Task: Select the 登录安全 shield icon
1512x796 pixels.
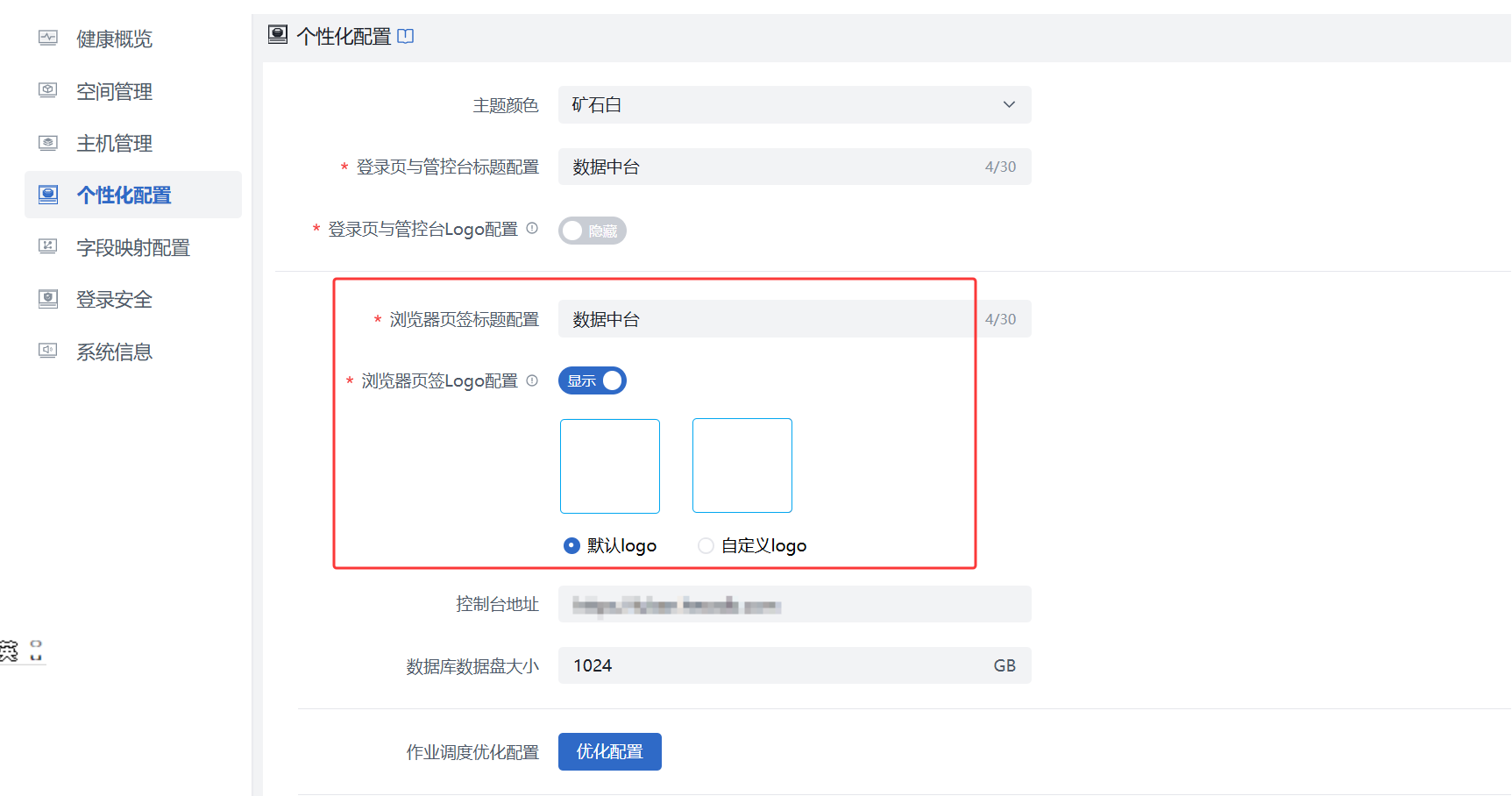Action: point(47,299)
